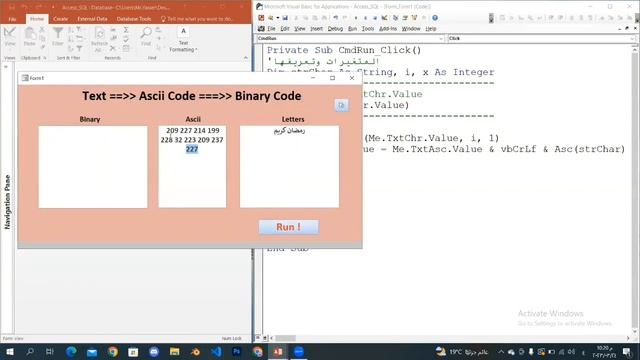640x360 pixels.
Task: Open Visual Studio Code from the taskbar
Action: pyautogui.click(x=216, y=351)
